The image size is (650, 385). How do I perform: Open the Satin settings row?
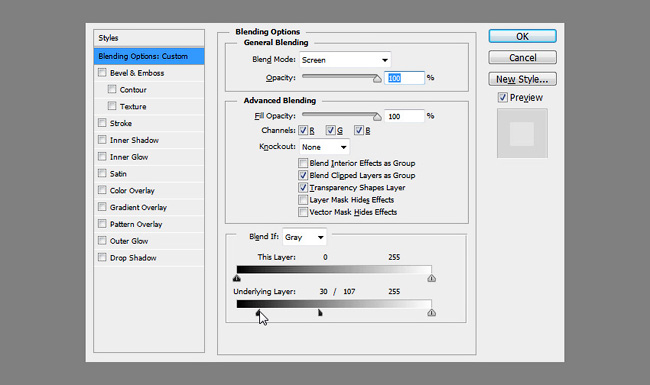click(149, 174)
